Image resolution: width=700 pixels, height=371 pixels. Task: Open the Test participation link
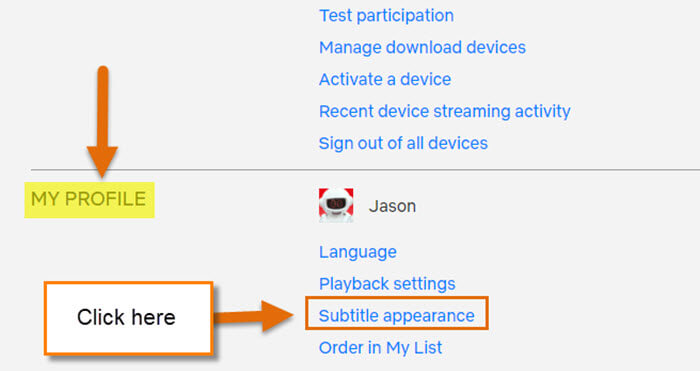click(387, 16)
